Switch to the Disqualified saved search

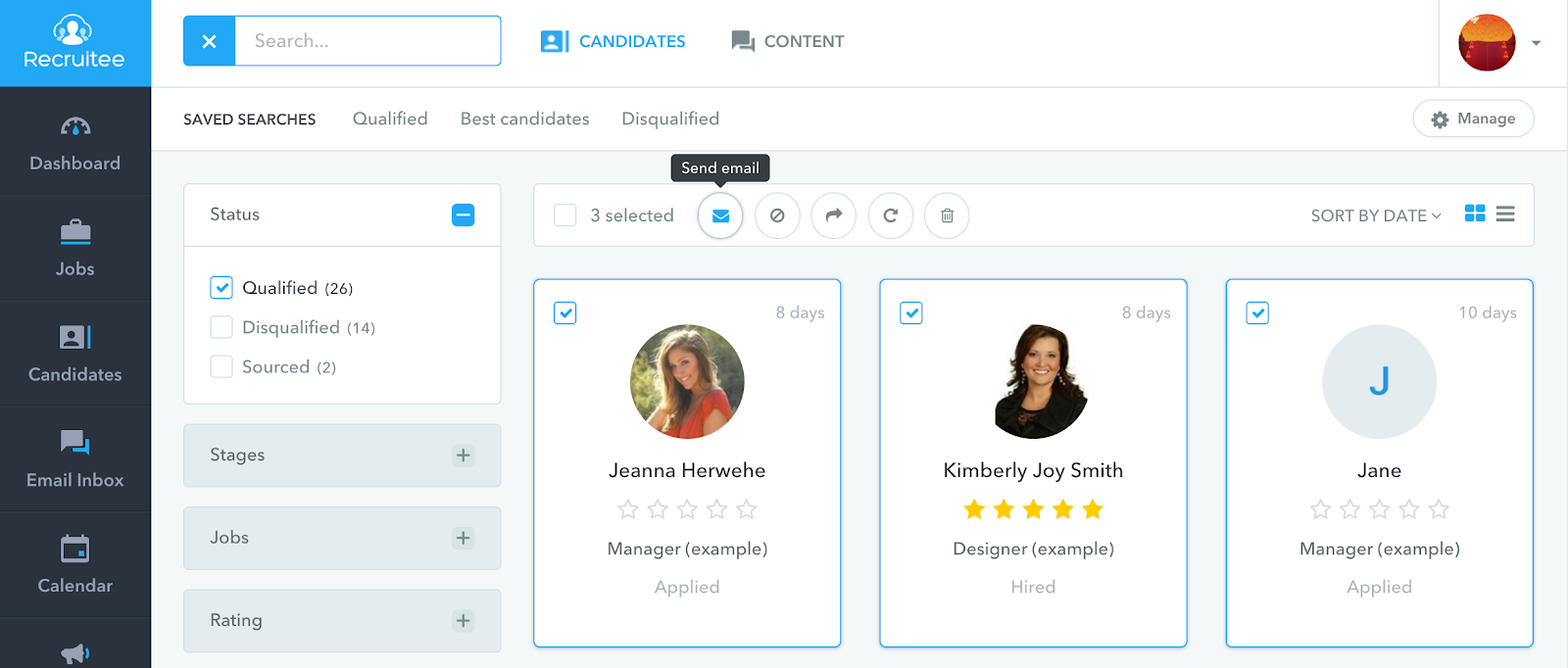(x=669, y=119)
